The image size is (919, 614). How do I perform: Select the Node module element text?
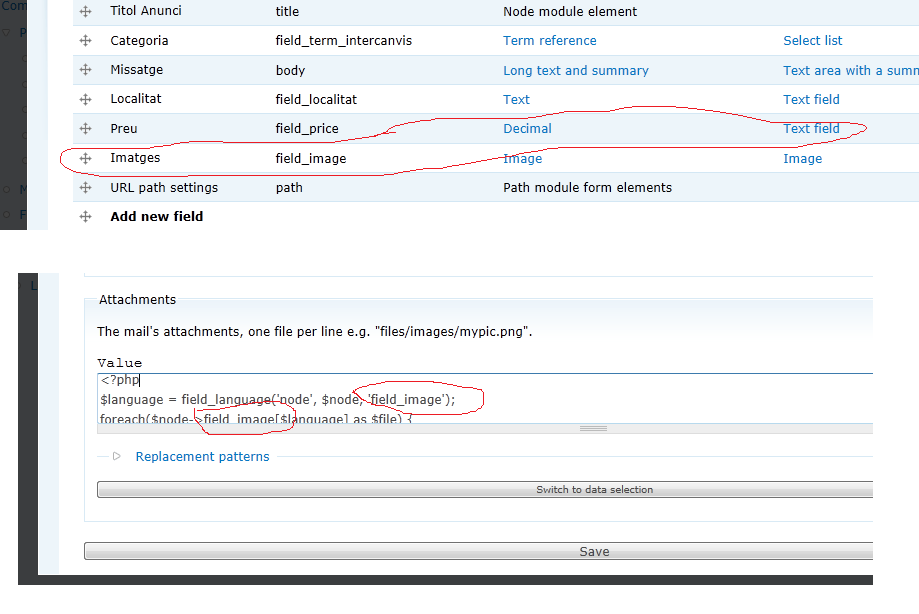coord(570,12)
